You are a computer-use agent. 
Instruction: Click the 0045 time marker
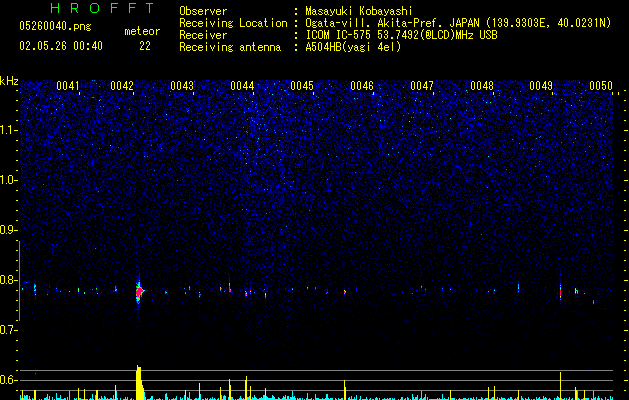[302, 86]
